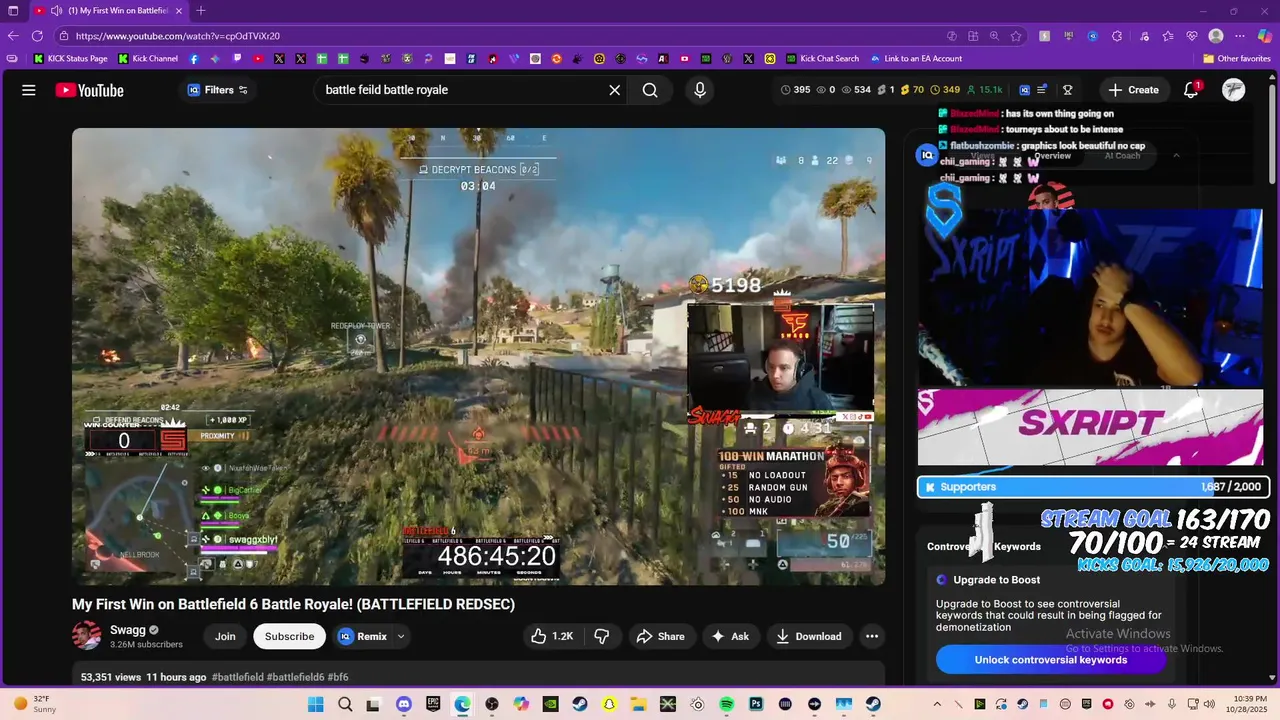Open the Kick Channel bookmark
The width and height of the screenshot is (1280, 720).
148,59
